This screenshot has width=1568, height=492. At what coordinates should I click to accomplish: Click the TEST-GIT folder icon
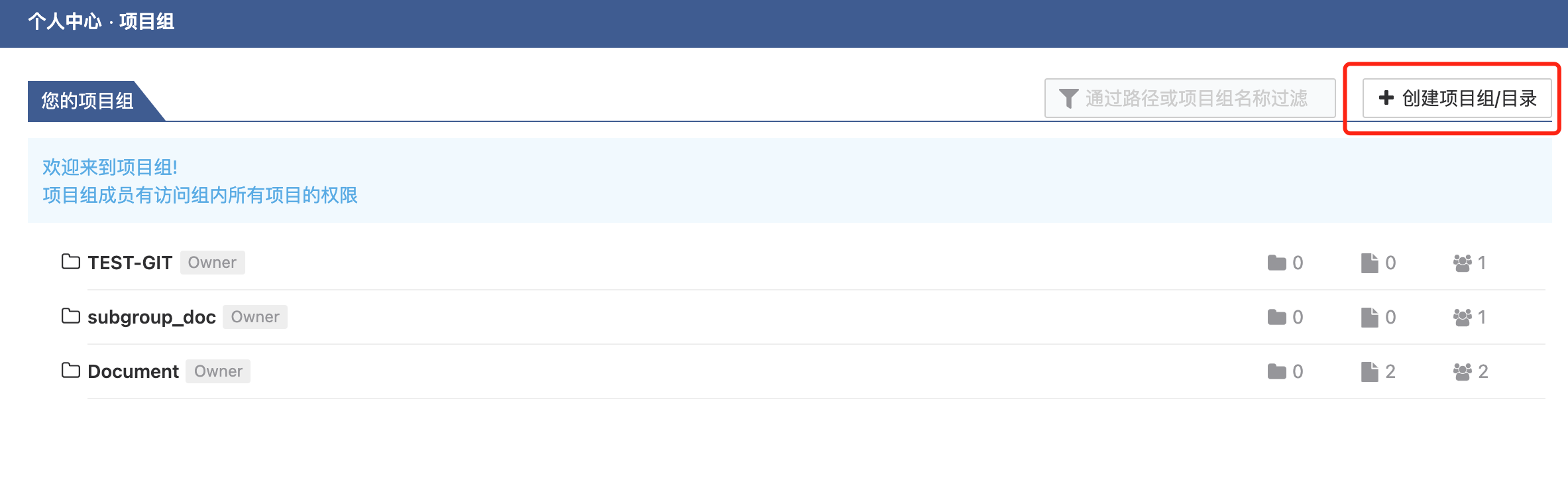70,262
